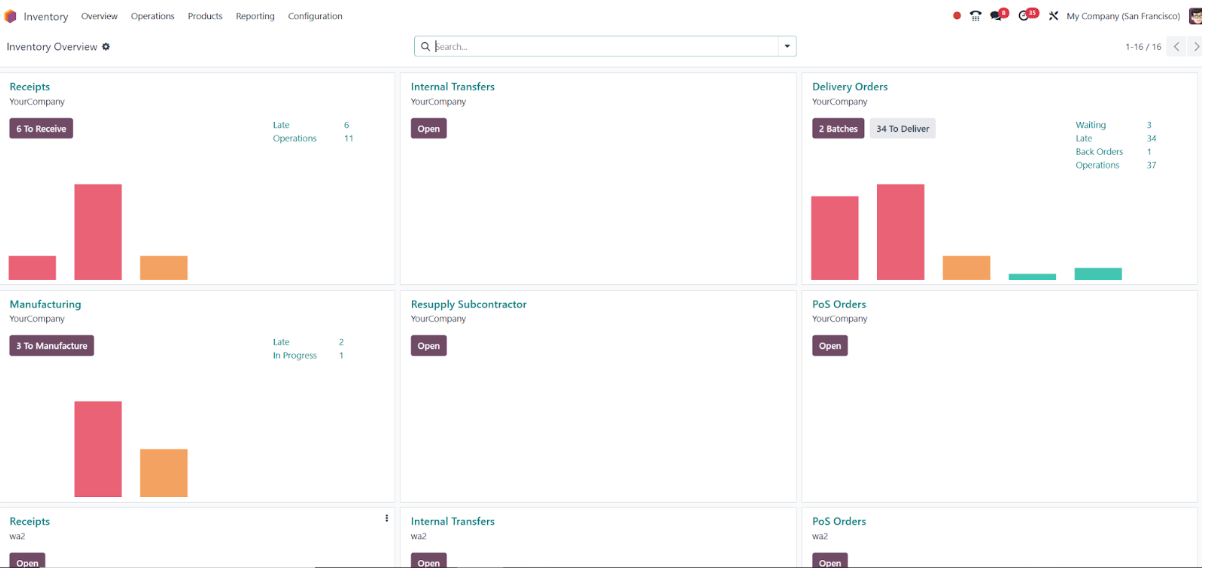Click the 6 To Receive button
1208x568 pixels.
(41, 128)
